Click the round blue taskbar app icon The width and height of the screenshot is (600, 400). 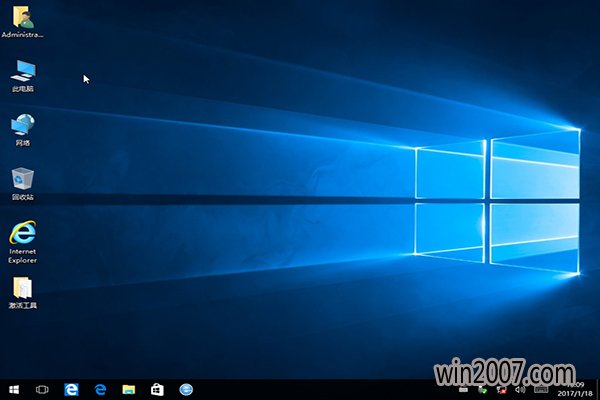186,389
